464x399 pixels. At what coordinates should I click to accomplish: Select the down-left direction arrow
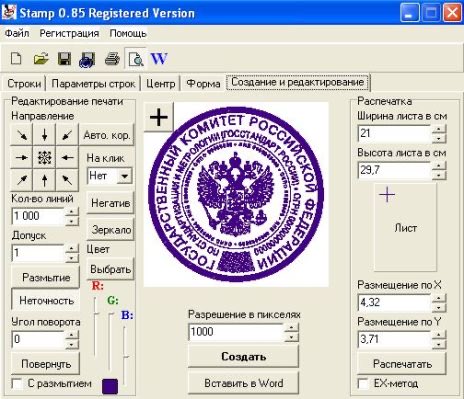point(67,135)
